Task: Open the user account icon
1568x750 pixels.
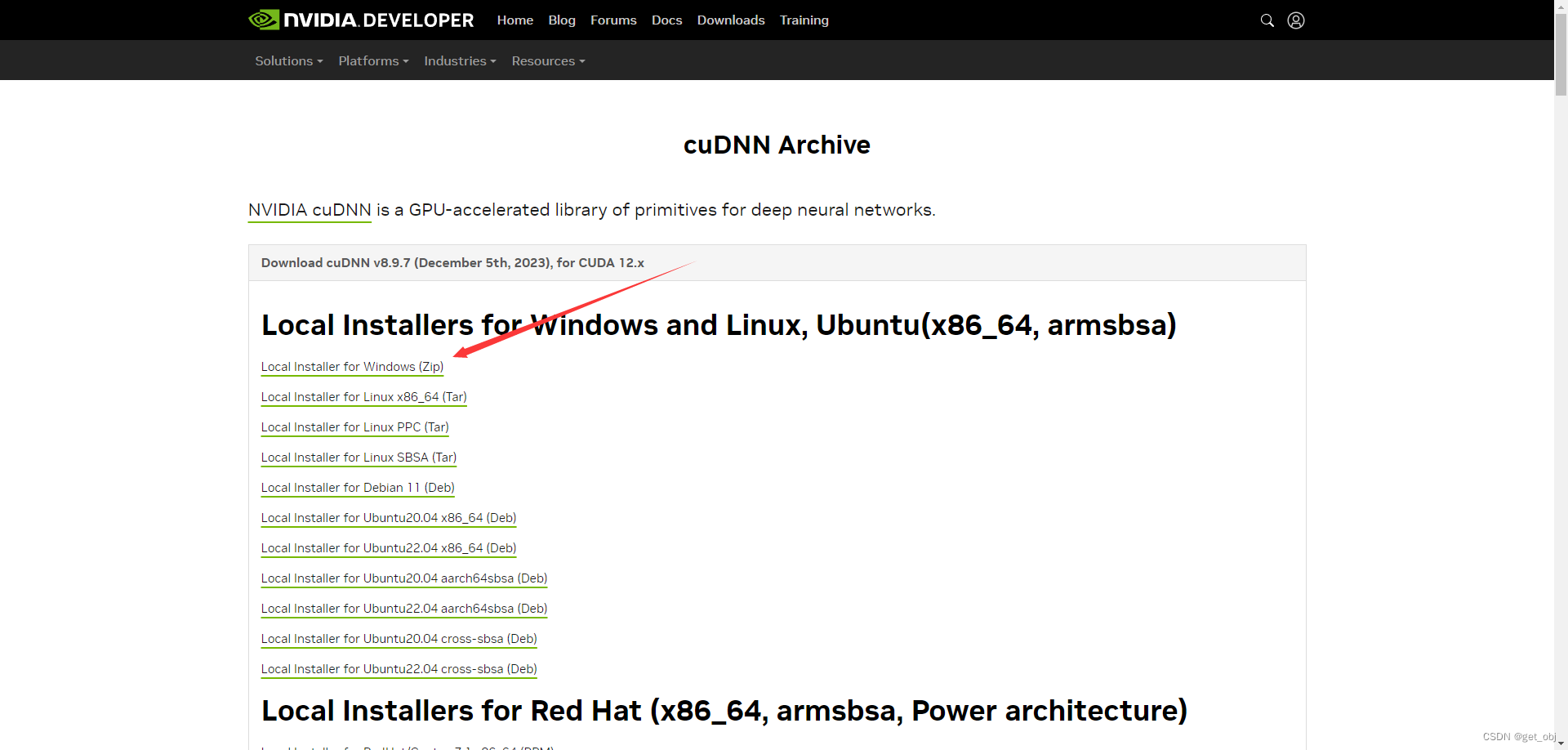Action: point(1296,20)
